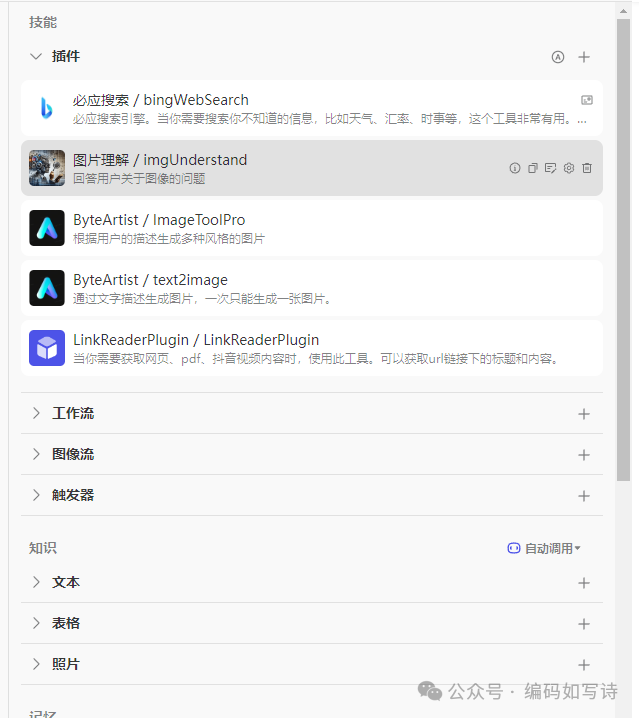Click the 插件 section label
Screen dimensions: 639x718
click(x=66, y=56)
